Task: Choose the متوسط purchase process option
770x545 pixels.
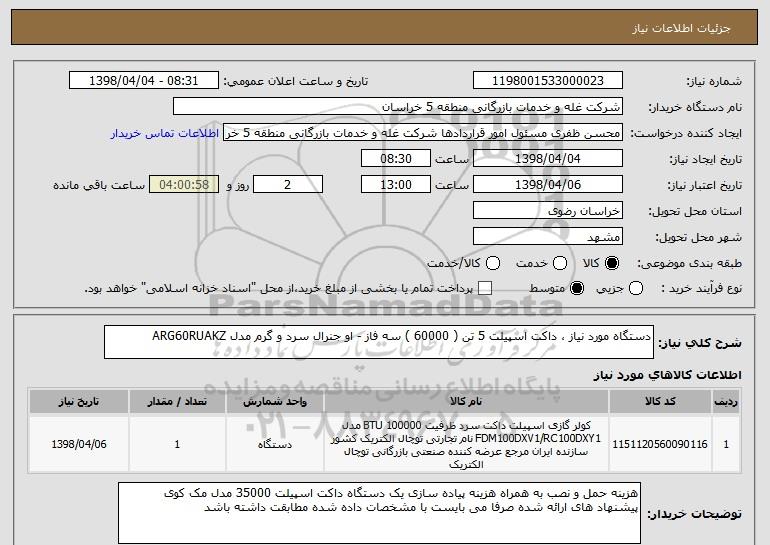Action: point(577,289)
